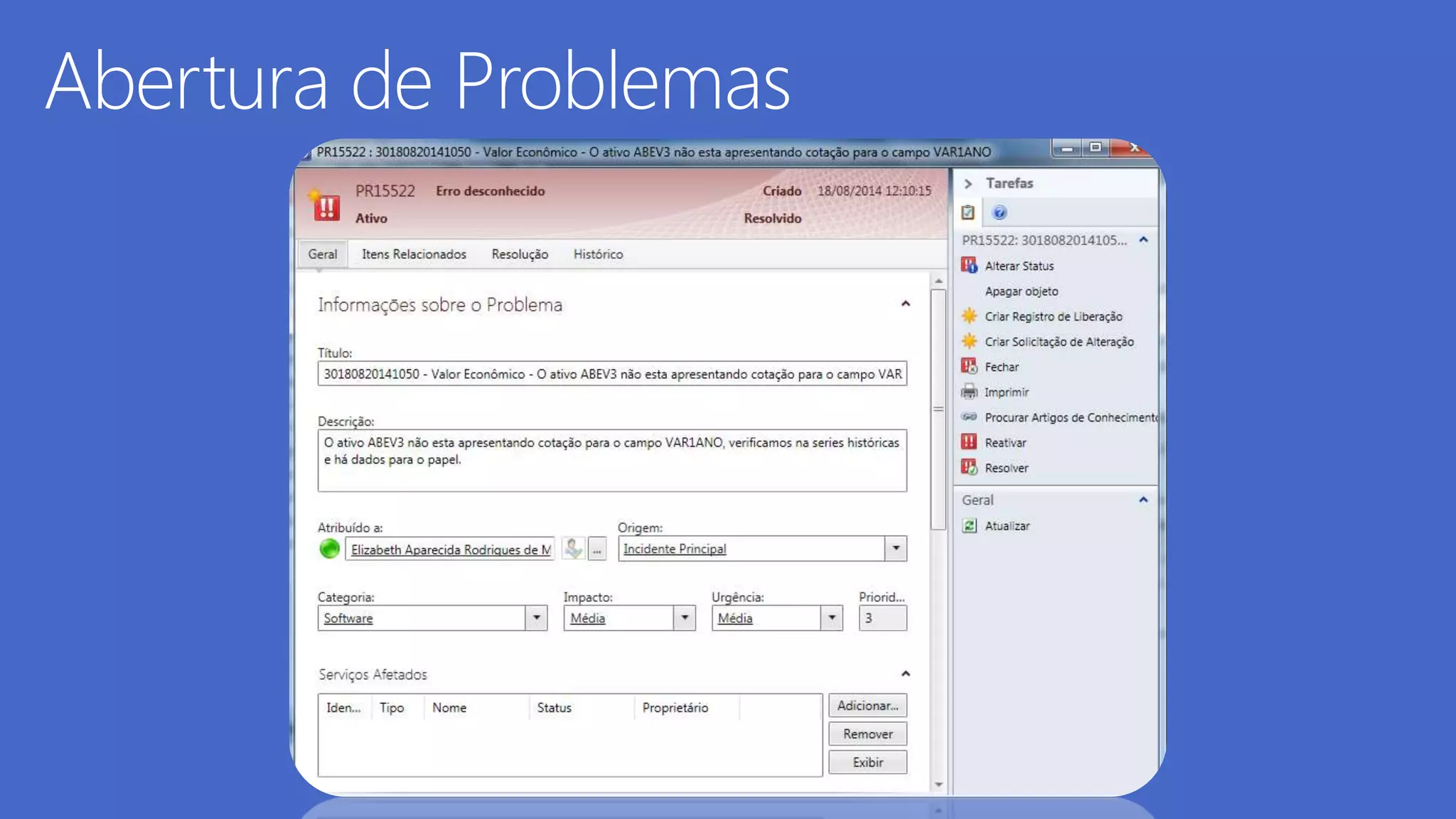Image resolution: width=1456 pixels, height=819 pixels.
Task: Sort services by Proprietário column header
Action: (x=687, y=707)
